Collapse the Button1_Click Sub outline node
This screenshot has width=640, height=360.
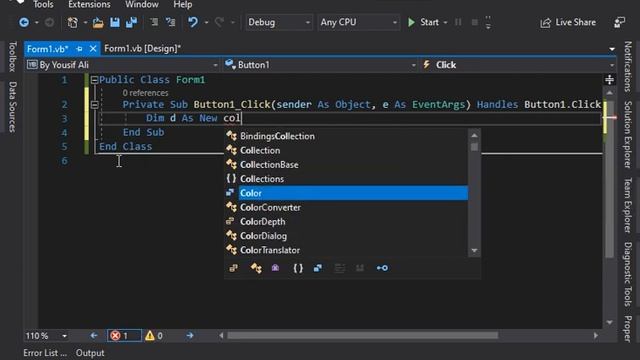click(x=94, y=105)
